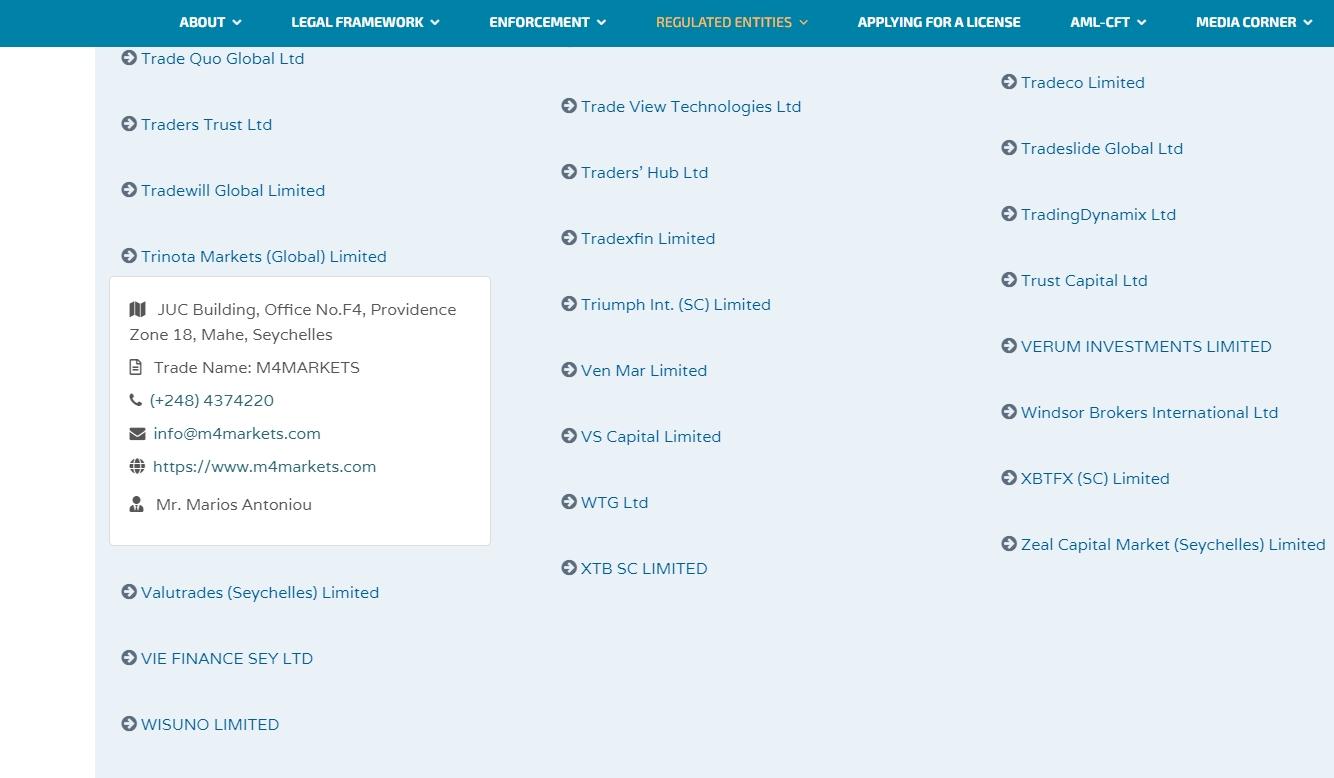This screenshot has height=778, width=1334.
Task: Click the arrow icon beside Valutrades (Seychelles) Limited
Action: (129, 592)
